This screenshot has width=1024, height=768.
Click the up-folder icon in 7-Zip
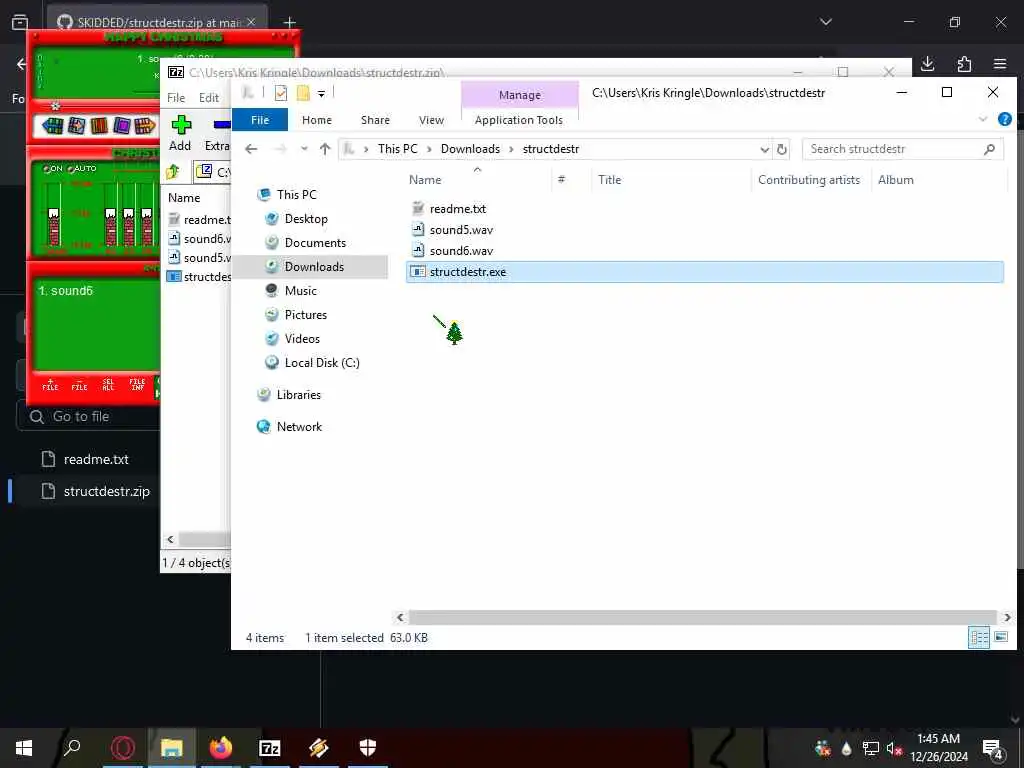173,172
